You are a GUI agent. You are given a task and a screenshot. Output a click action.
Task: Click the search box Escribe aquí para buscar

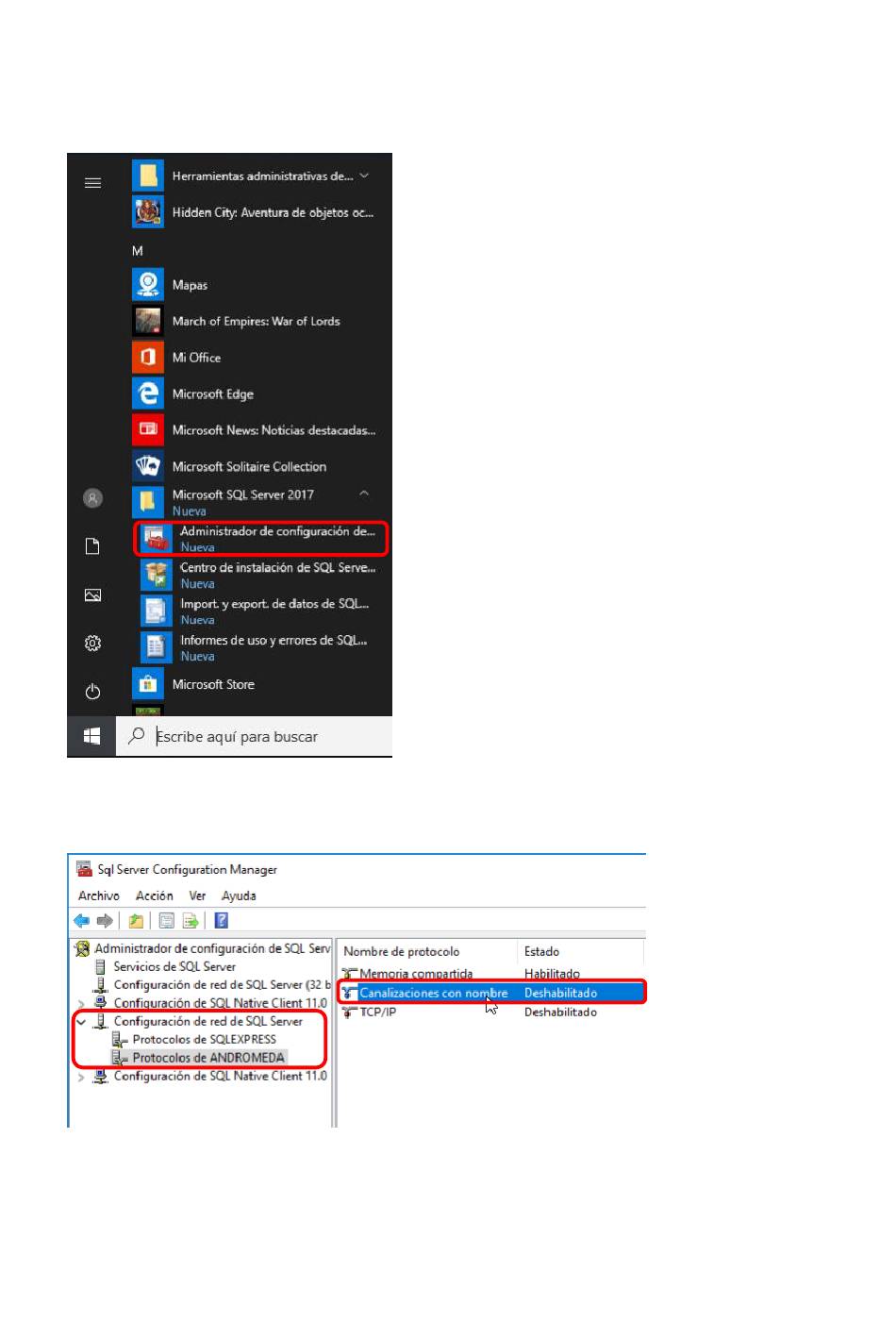[x=254, y=736]
